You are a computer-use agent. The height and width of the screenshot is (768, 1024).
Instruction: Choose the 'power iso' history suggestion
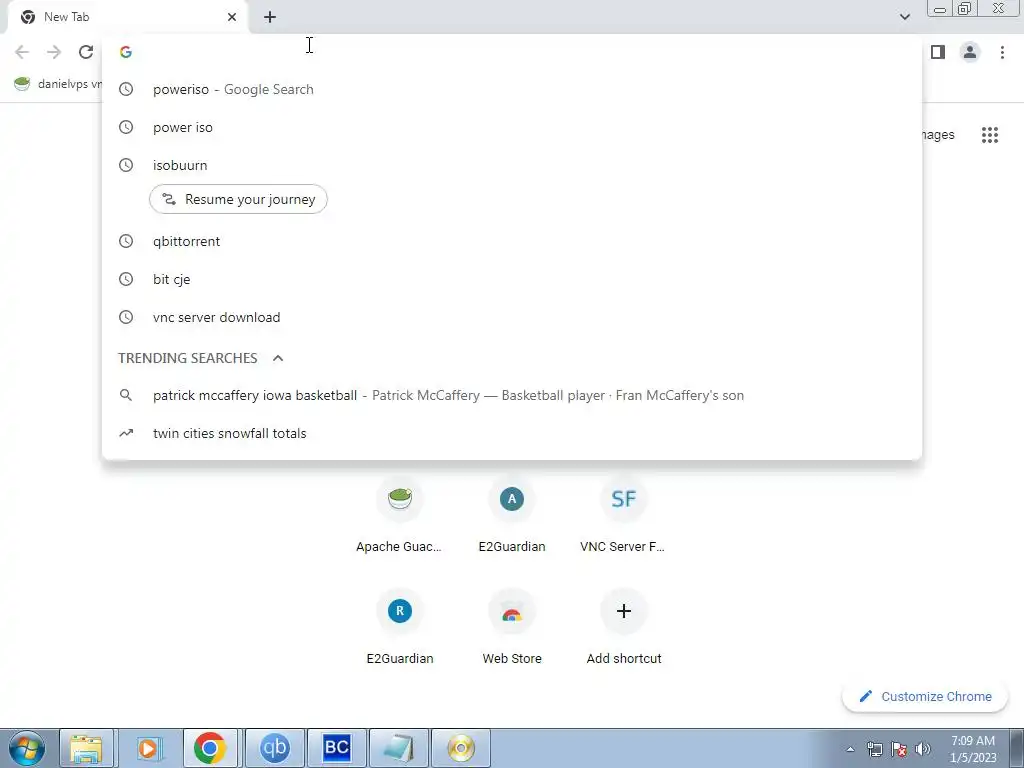pos(512,127)
